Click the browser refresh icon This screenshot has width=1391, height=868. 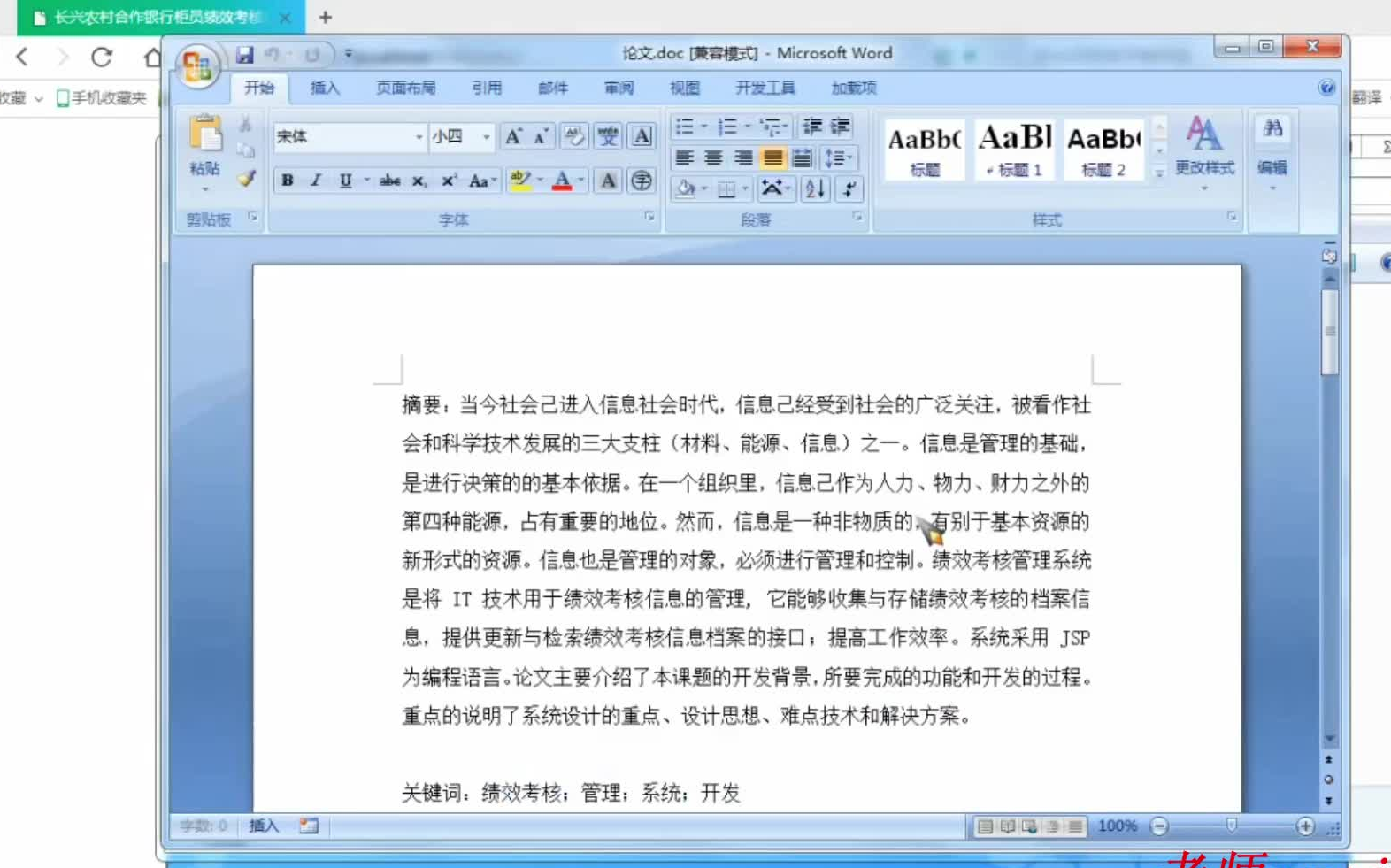pos(102,58)
